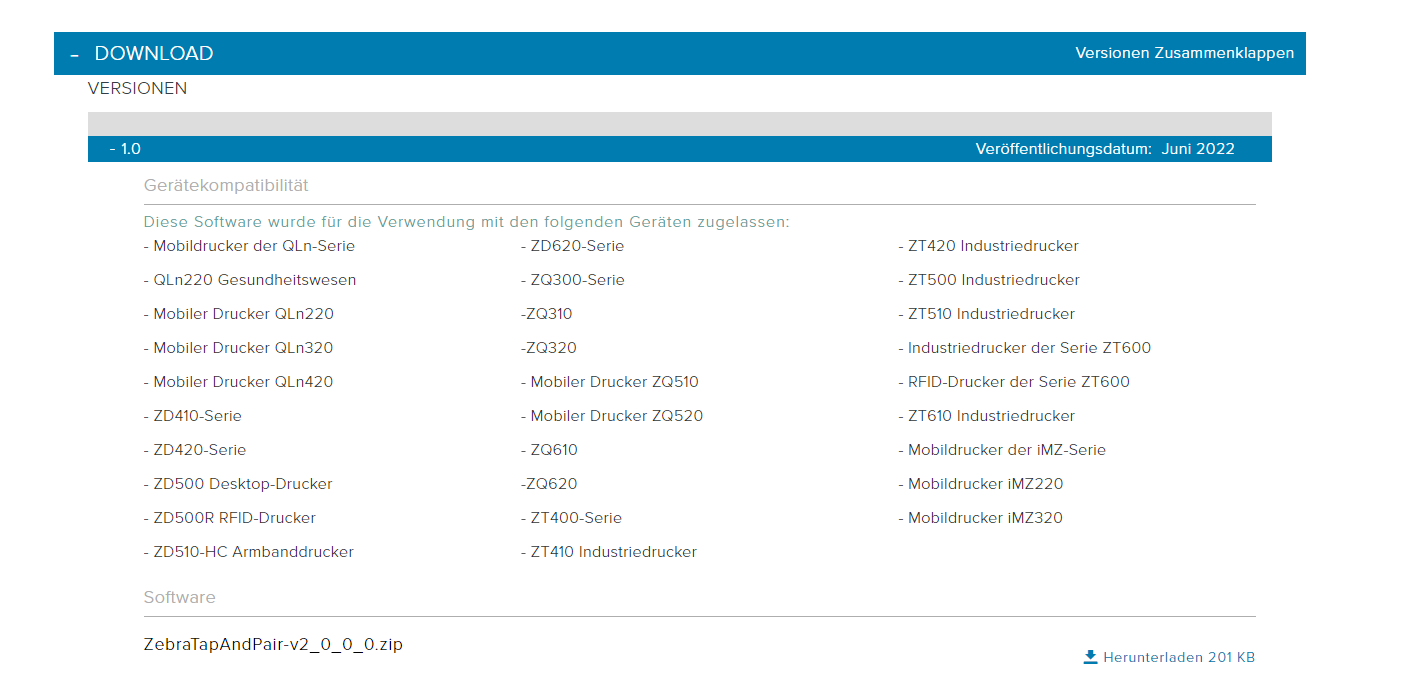Open ZD500 Desktop-Drucker link
The width and height of the screenshot is (1405, 689).
point(238,484)
